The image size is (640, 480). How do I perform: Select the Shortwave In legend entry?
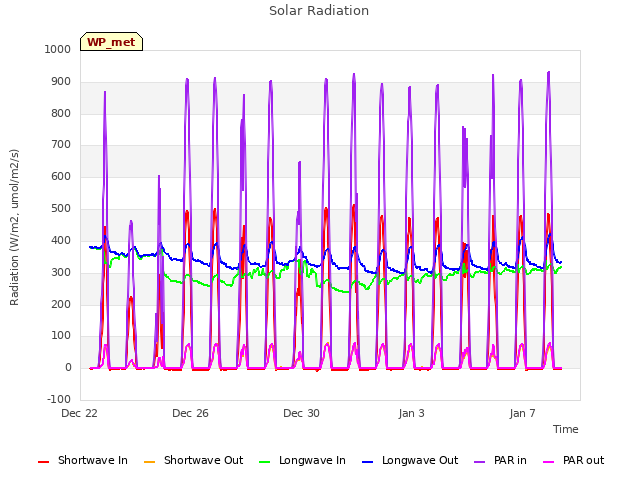pyautogui.click(x=83, y=460)
